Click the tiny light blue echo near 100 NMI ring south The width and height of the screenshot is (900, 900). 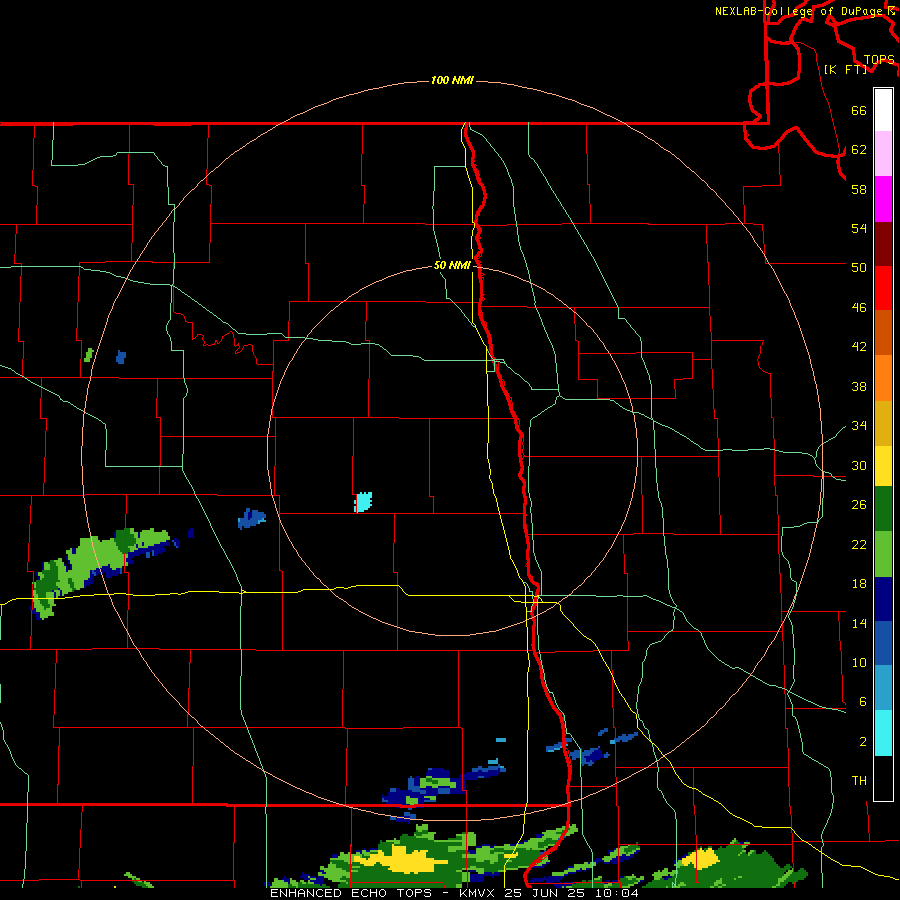click(501, 739)
